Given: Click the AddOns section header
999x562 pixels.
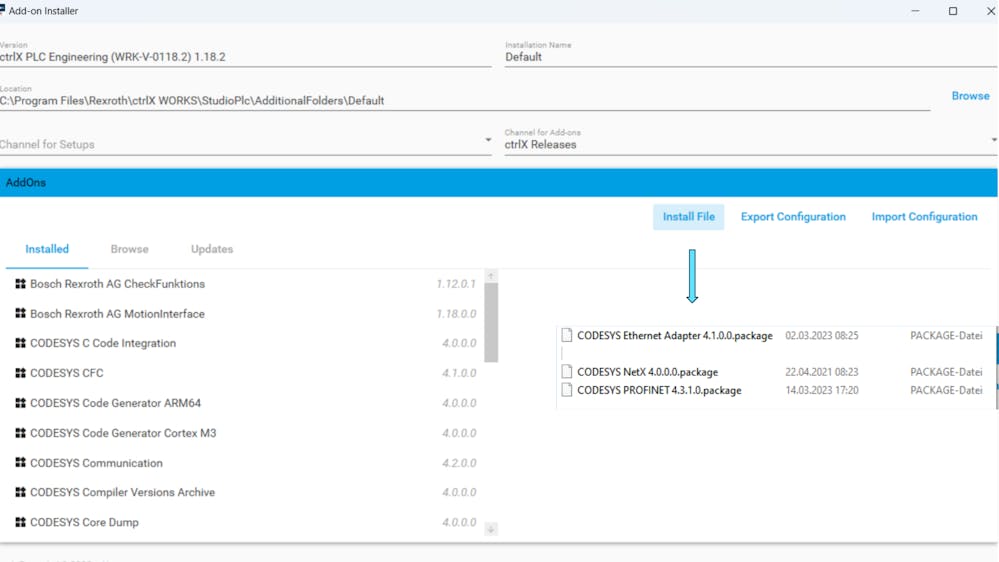Looking at the screenshot, I should point(499,183).
